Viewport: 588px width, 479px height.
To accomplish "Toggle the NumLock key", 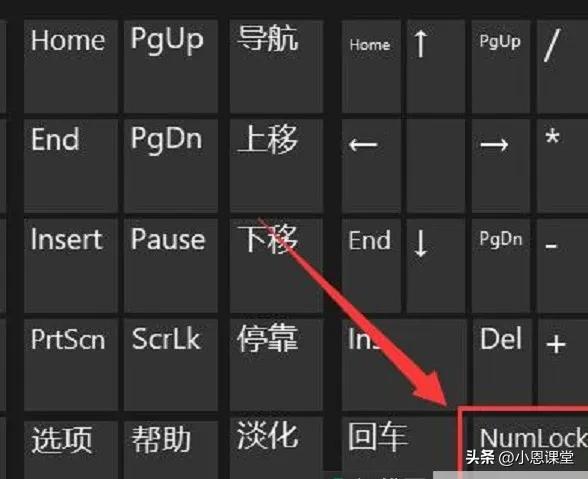I will [524, 444].
